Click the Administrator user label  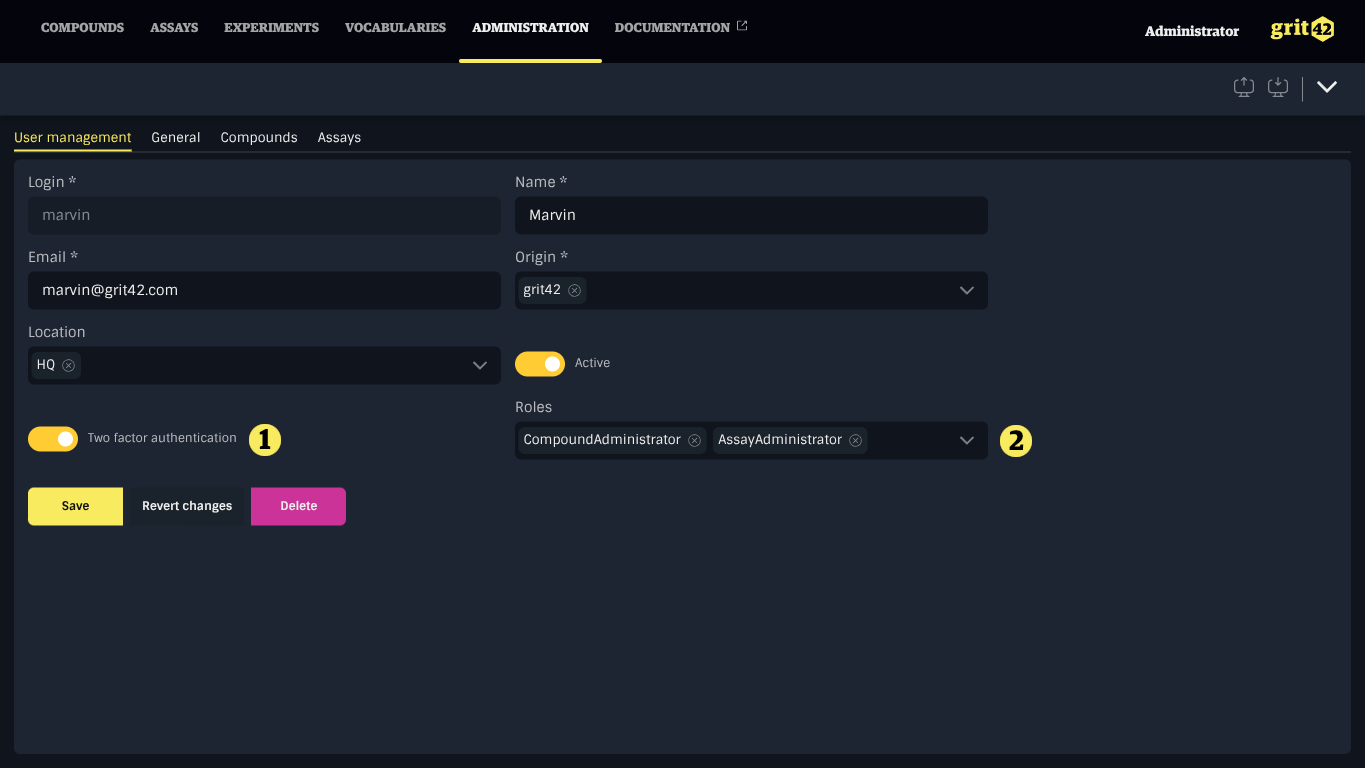coord(1192,31)
